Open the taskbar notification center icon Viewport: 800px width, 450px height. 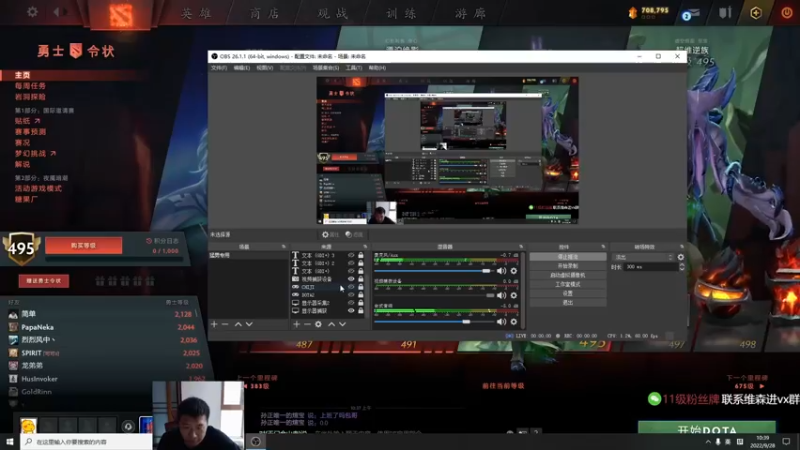click(x=786, y=441)
